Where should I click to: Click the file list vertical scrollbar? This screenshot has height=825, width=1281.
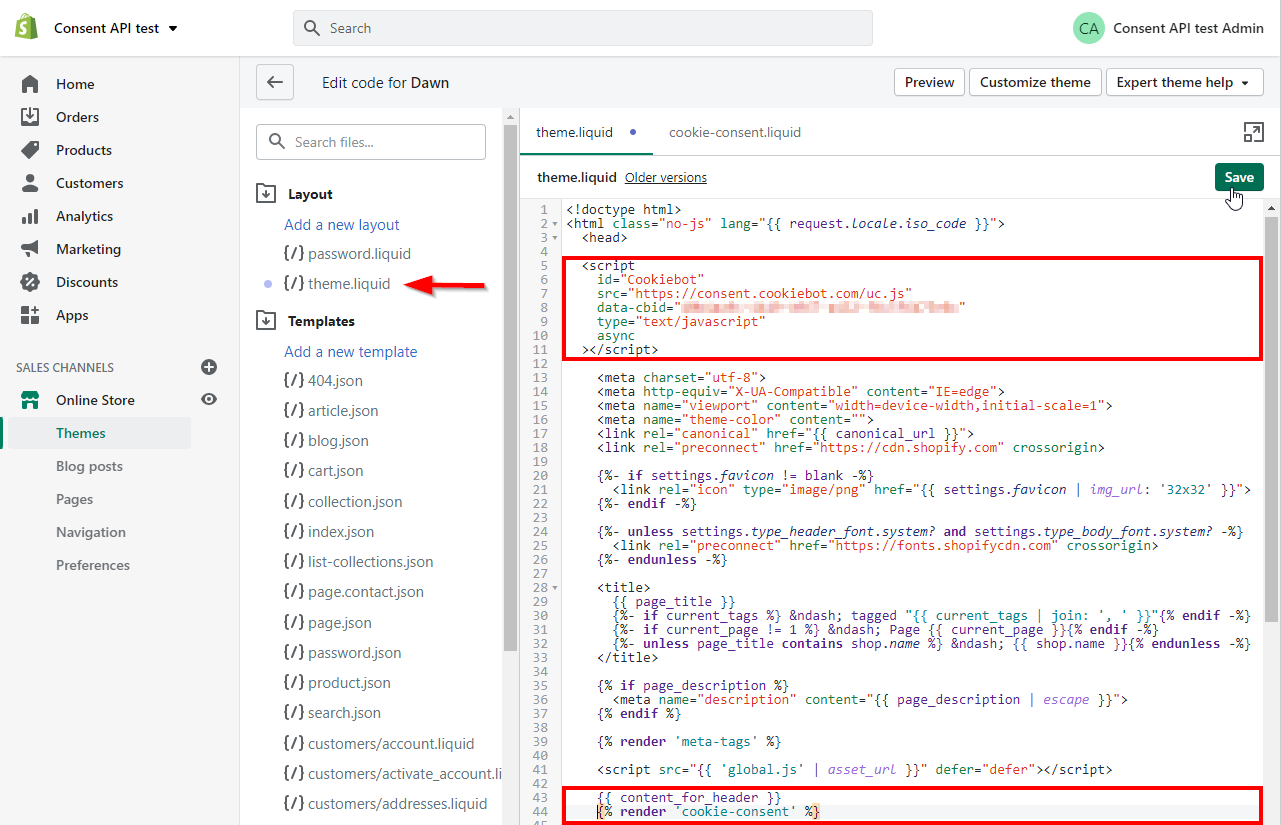[510, 390]
